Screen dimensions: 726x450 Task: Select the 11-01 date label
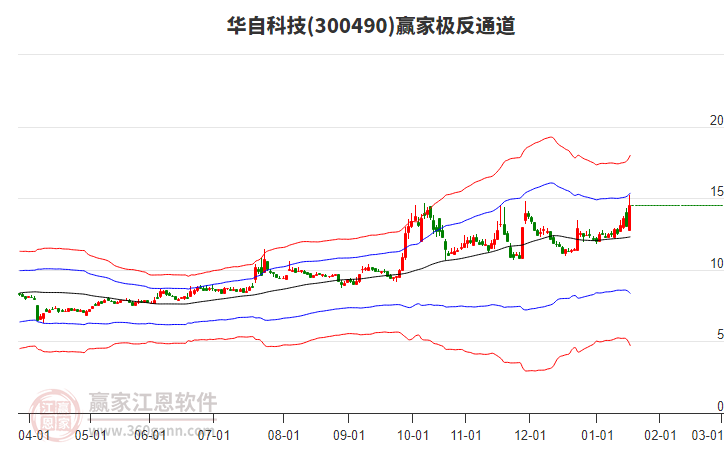tap(466, 435)
